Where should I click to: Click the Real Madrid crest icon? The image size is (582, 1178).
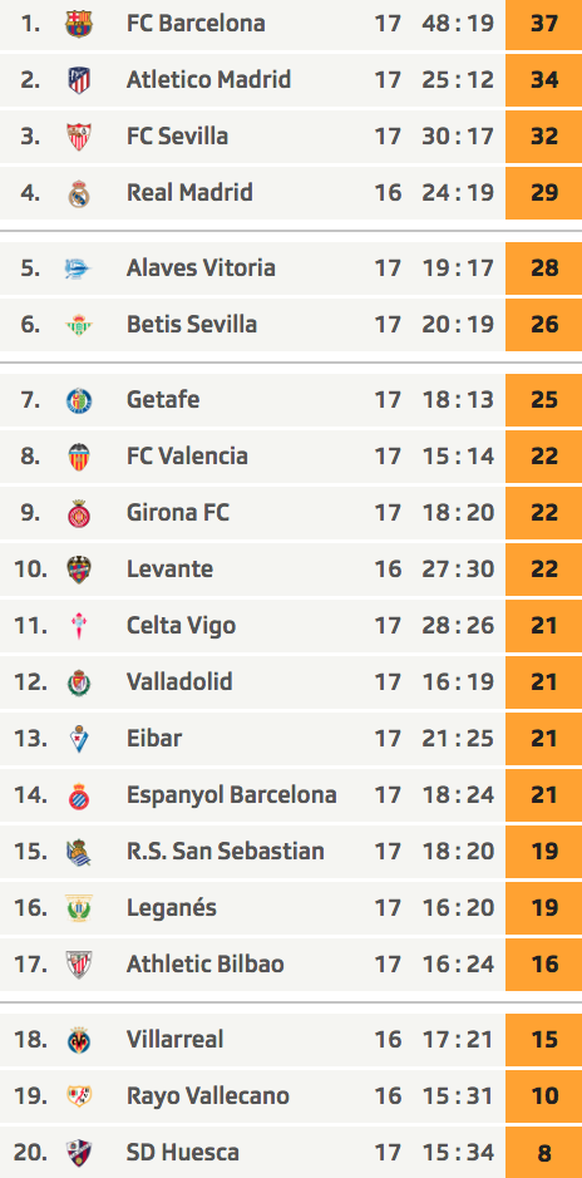78,194
